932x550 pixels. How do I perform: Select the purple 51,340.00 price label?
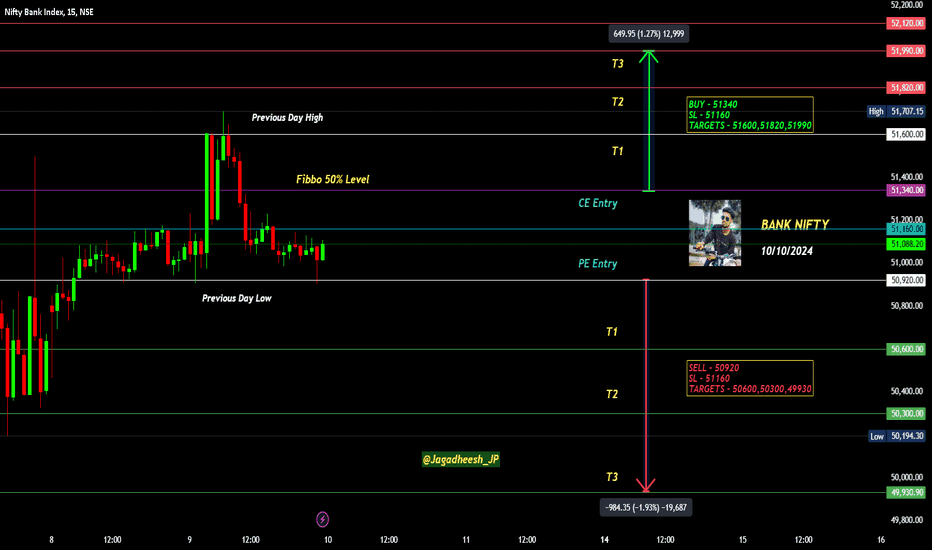[x=906, y=190]
